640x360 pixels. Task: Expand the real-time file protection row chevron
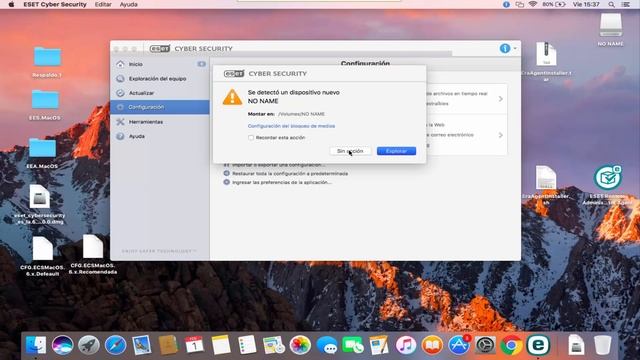pyautogui.click(x=500, y=99)
